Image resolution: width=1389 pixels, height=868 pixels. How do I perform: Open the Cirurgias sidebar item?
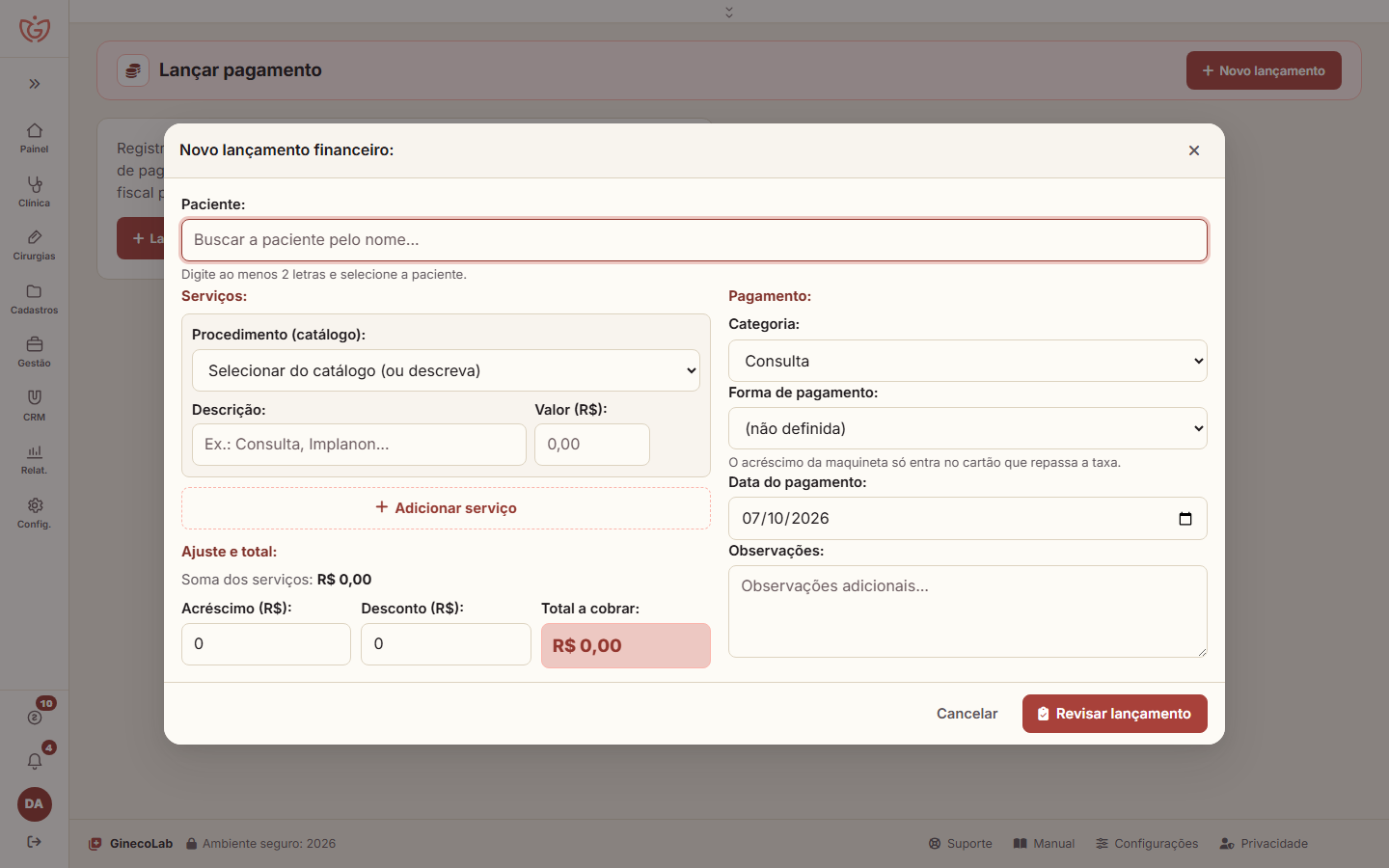(x=35, y=245)
